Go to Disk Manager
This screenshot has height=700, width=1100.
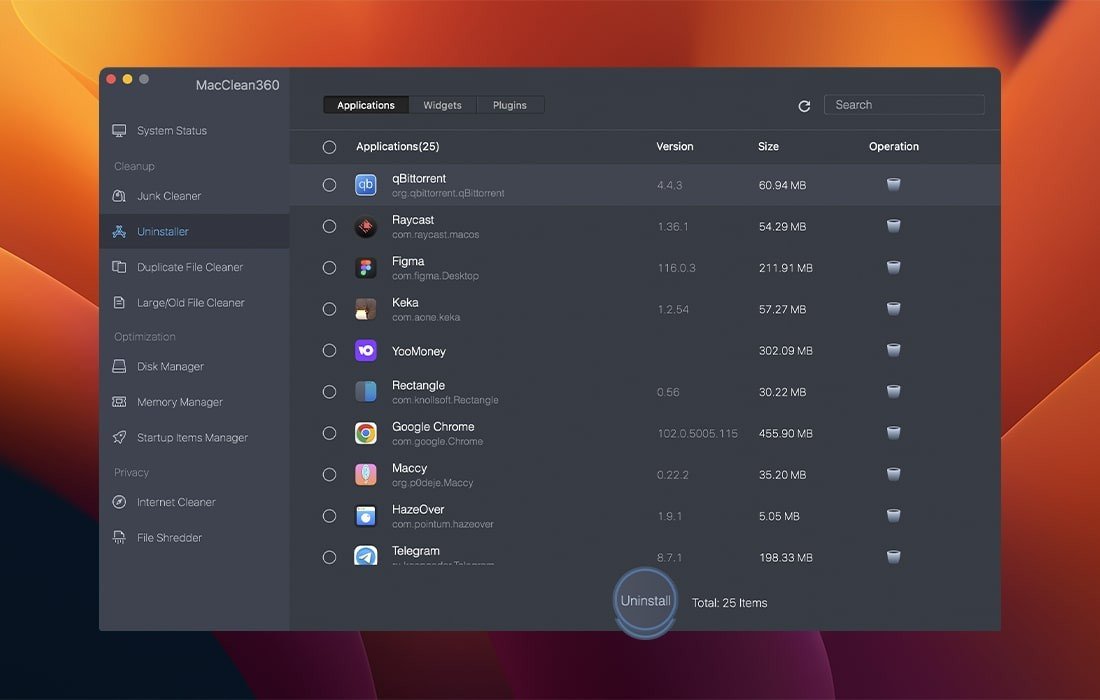click(x=169, y=367)
